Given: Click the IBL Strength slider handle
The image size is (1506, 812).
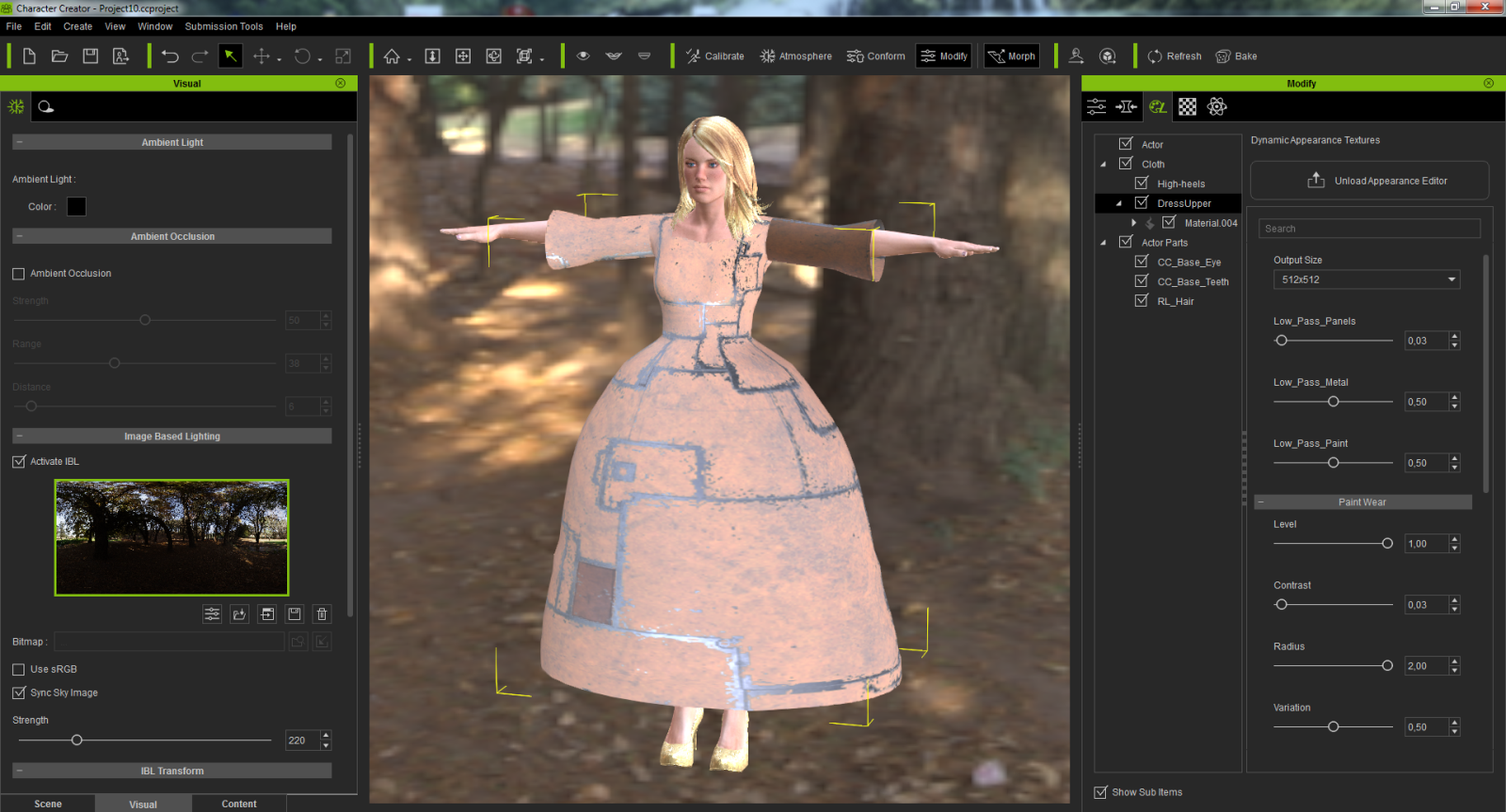Looking at the screenshot, I should tap(77, 740).
